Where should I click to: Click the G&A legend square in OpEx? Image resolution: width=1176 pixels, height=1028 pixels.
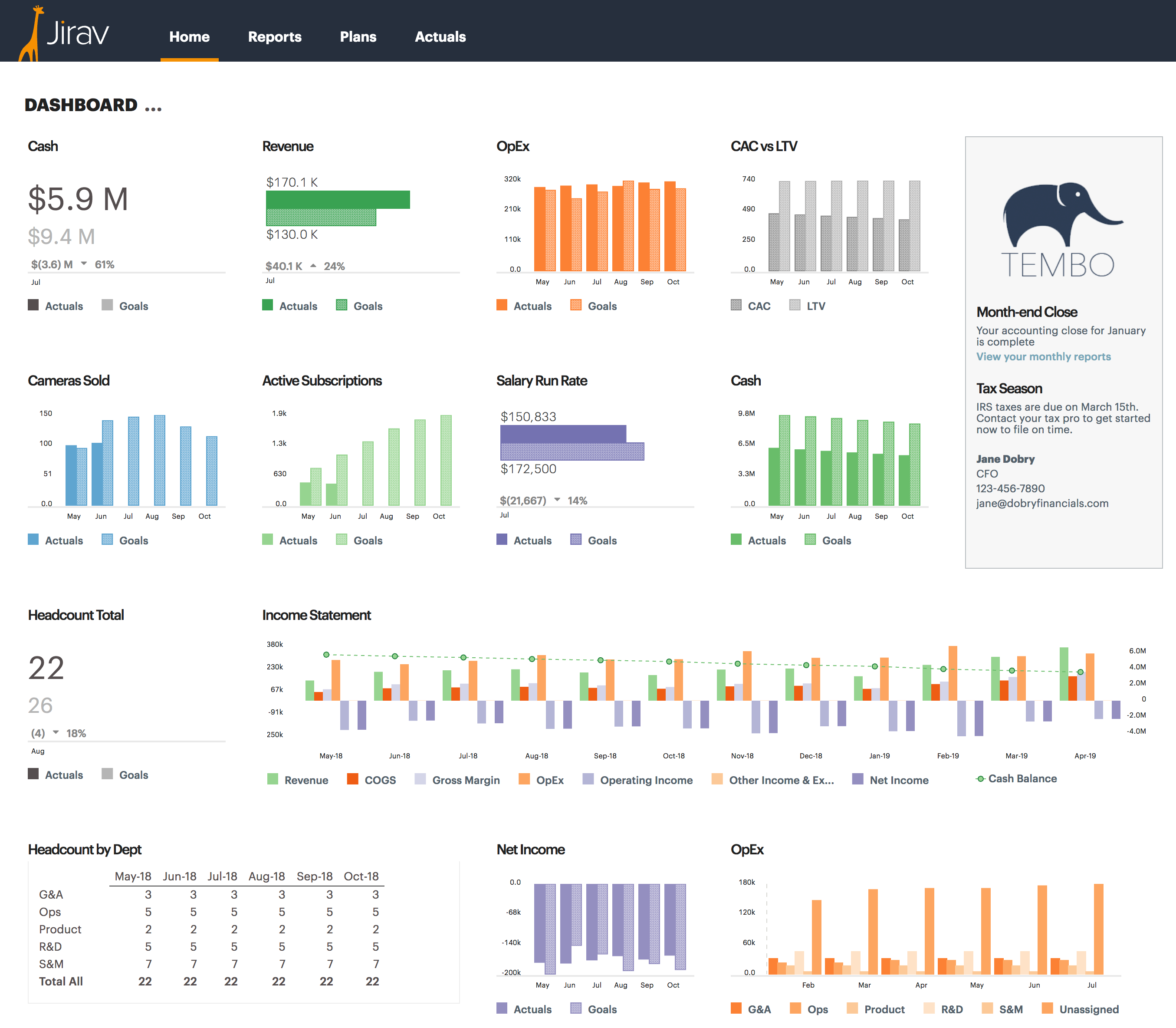click(736, 1008)
